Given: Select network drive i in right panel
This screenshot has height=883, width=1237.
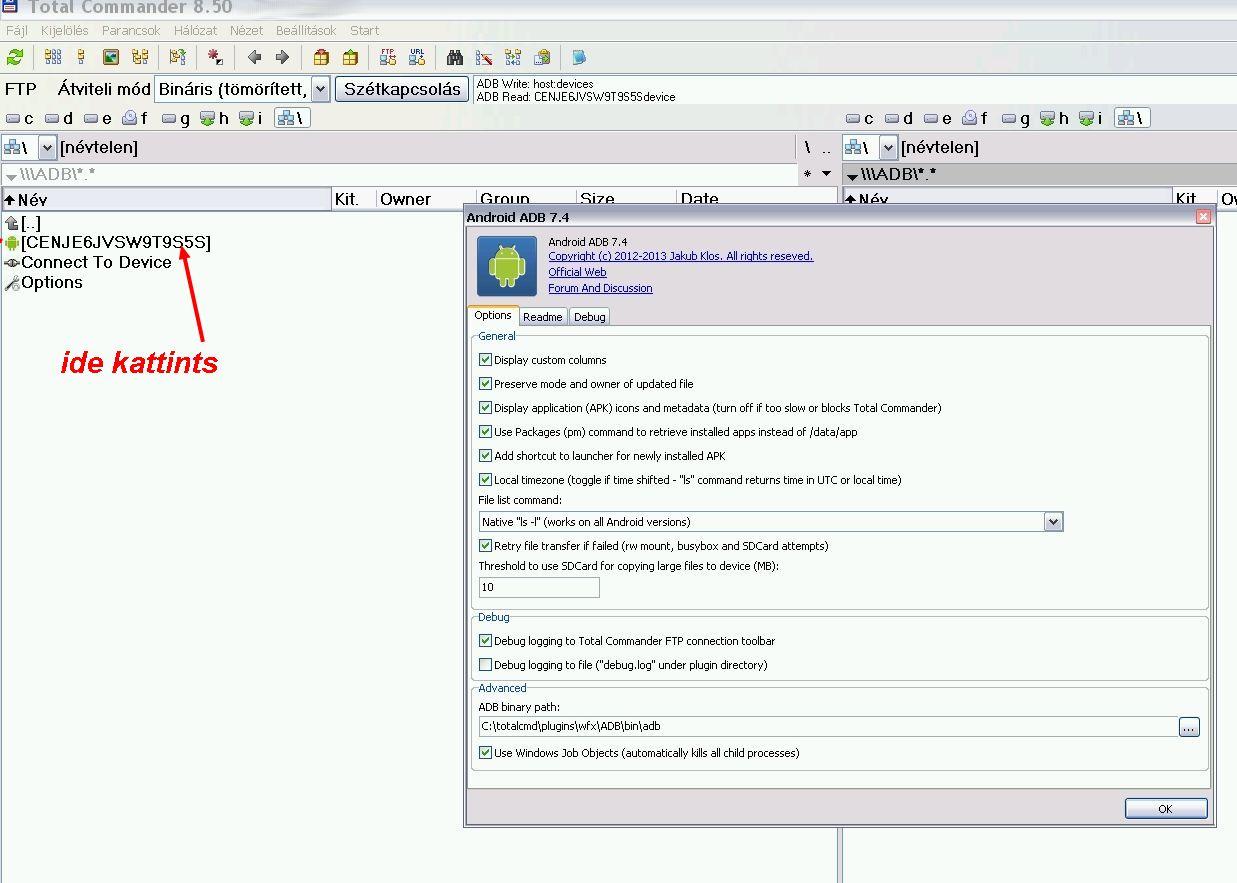Looking at the screenshot, I should (x=1091, y=118).
